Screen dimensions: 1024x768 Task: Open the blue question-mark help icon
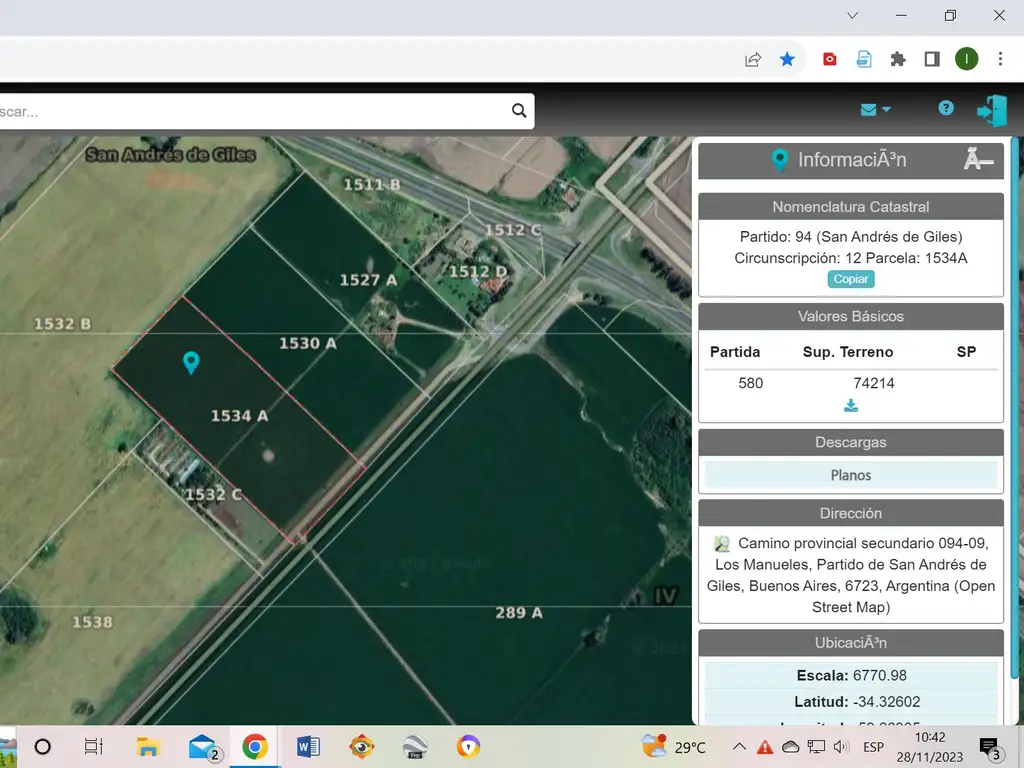[x=946, y=108]
